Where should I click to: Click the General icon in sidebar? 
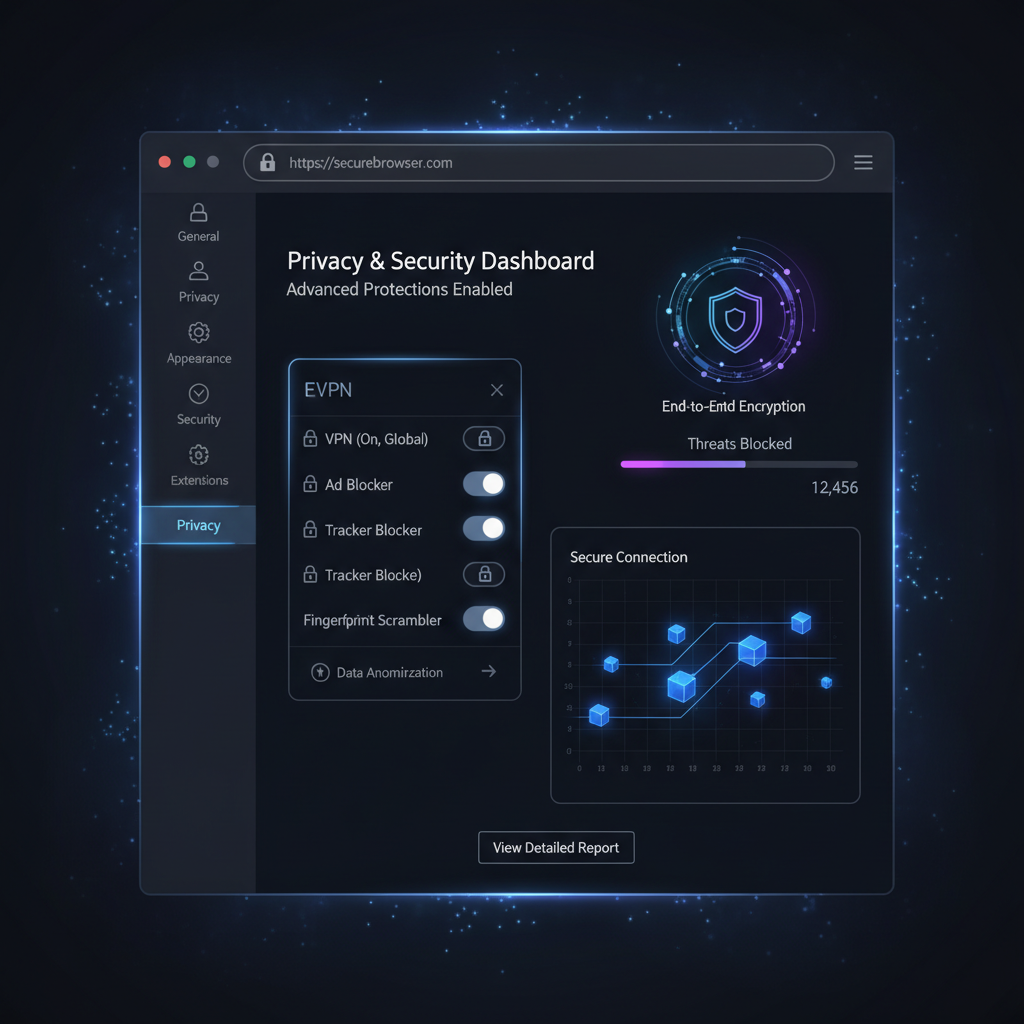(198, 212)
